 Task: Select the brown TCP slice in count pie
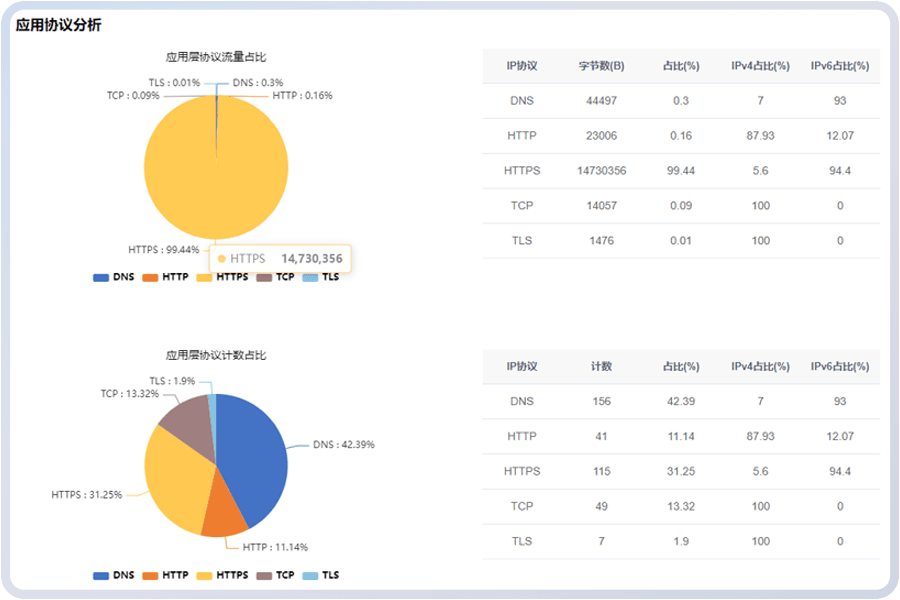pos(185,420)
